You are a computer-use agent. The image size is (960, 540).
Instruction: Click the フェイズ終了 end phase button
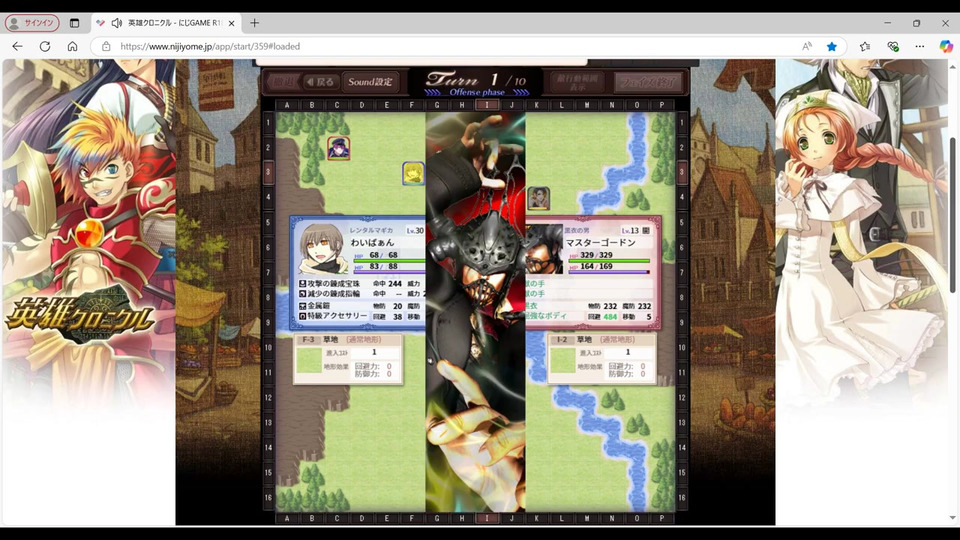pos(647,82)
